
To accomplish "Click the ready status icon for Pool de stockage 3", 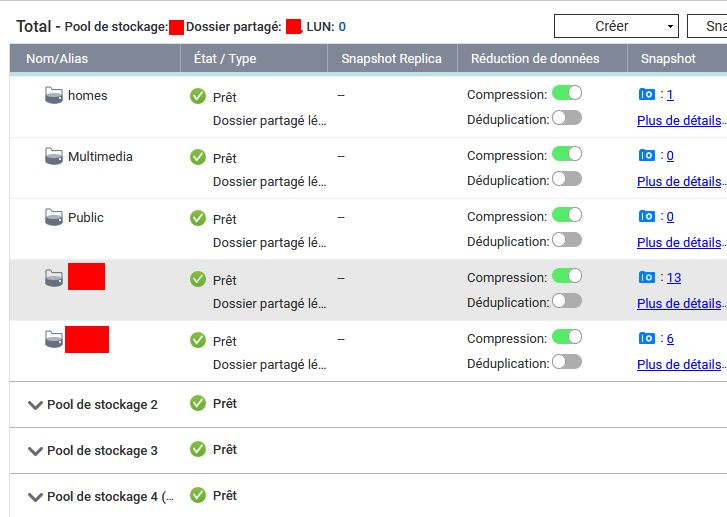I will tap(198, 450).
